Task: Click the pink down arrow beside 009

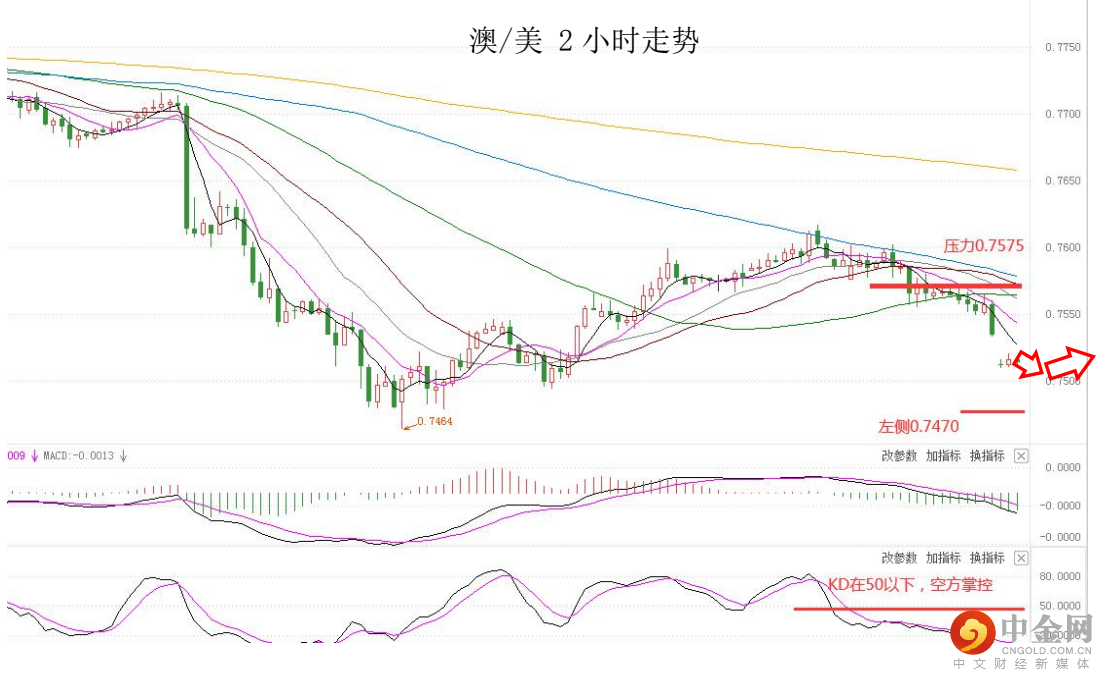Action: tap(36, 457)
